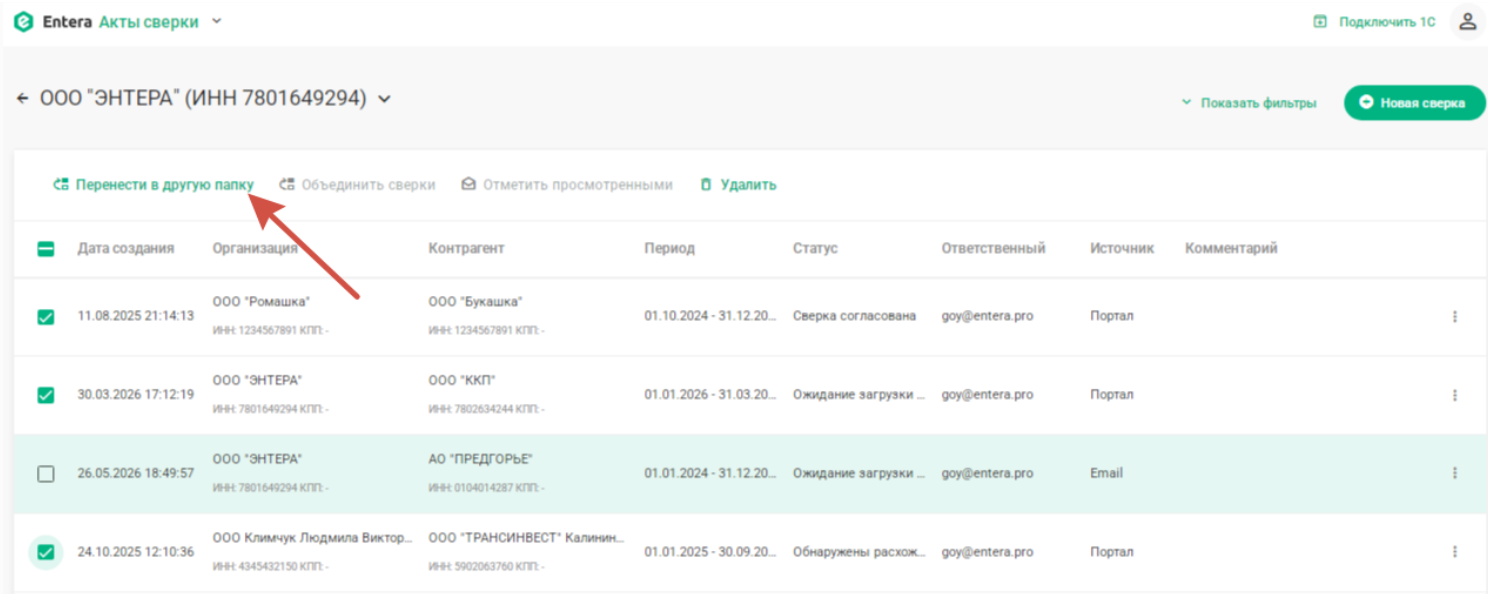The image size is (1488, 594).
Task: Click counterparty ООО "ККП"
Action: (462, 380)
